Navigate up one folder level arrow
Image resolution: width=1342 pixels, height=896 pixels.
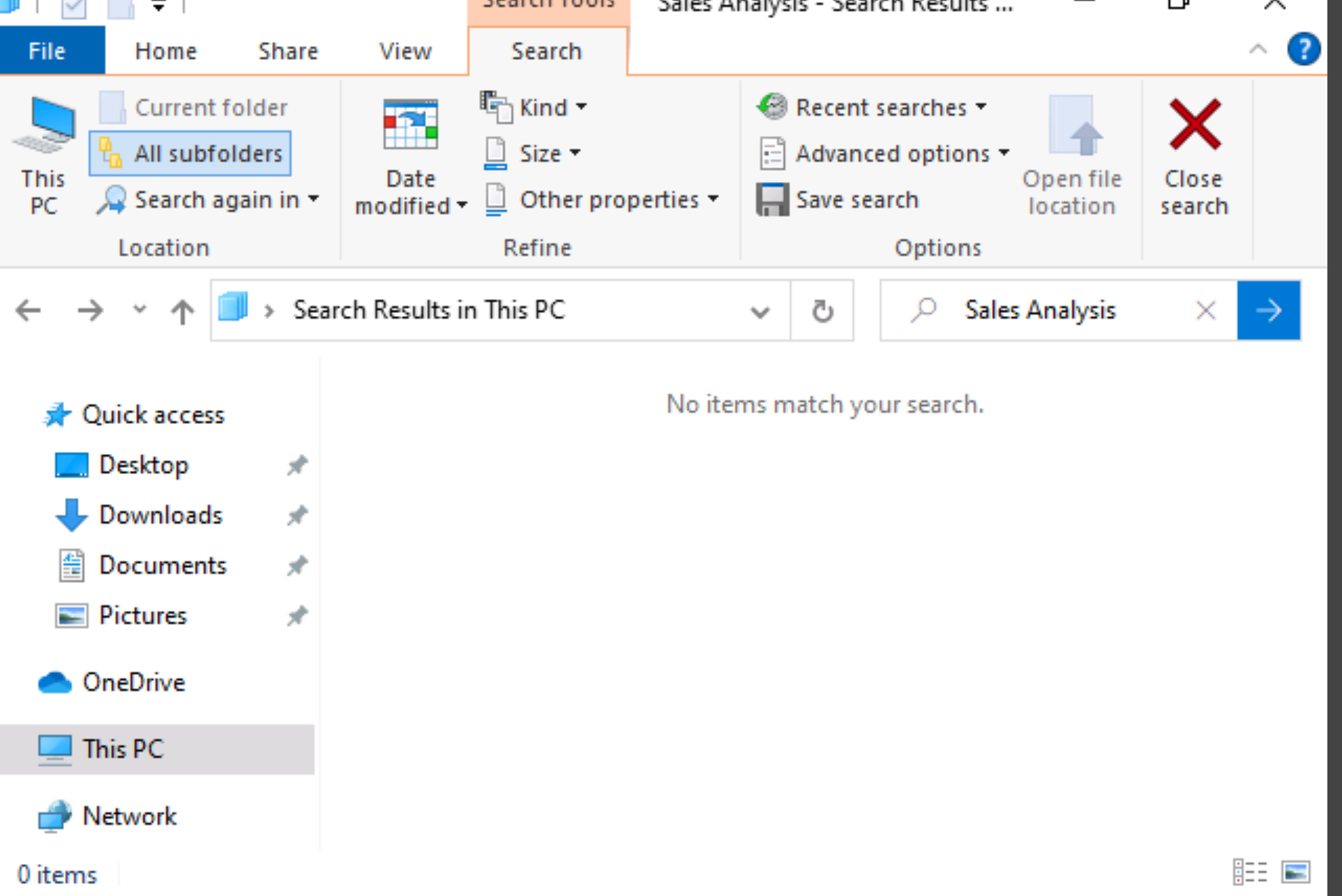pos(183,310)
